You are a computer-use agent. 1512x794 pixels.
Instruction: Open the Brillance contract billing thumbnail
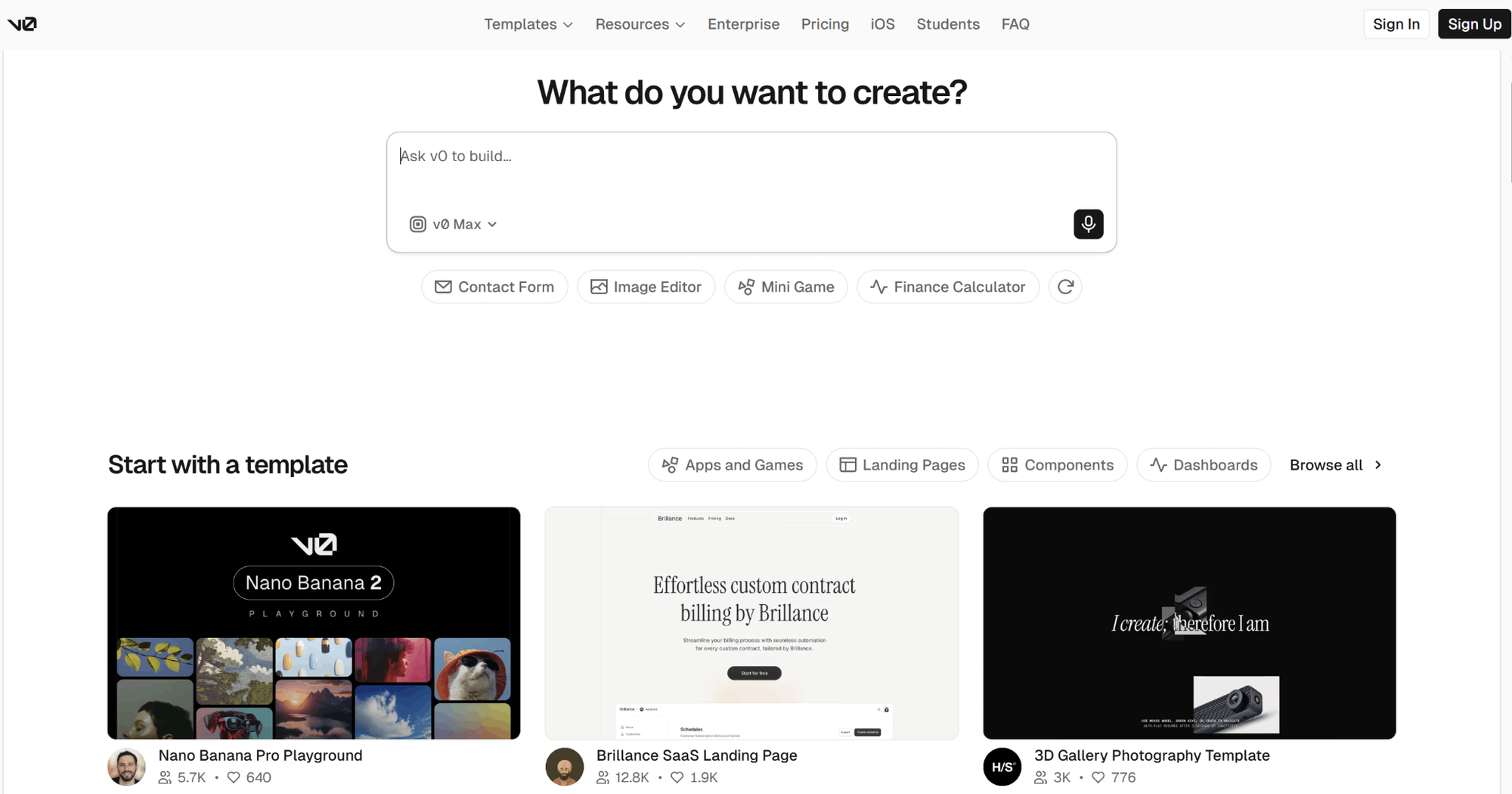(751, 623)
